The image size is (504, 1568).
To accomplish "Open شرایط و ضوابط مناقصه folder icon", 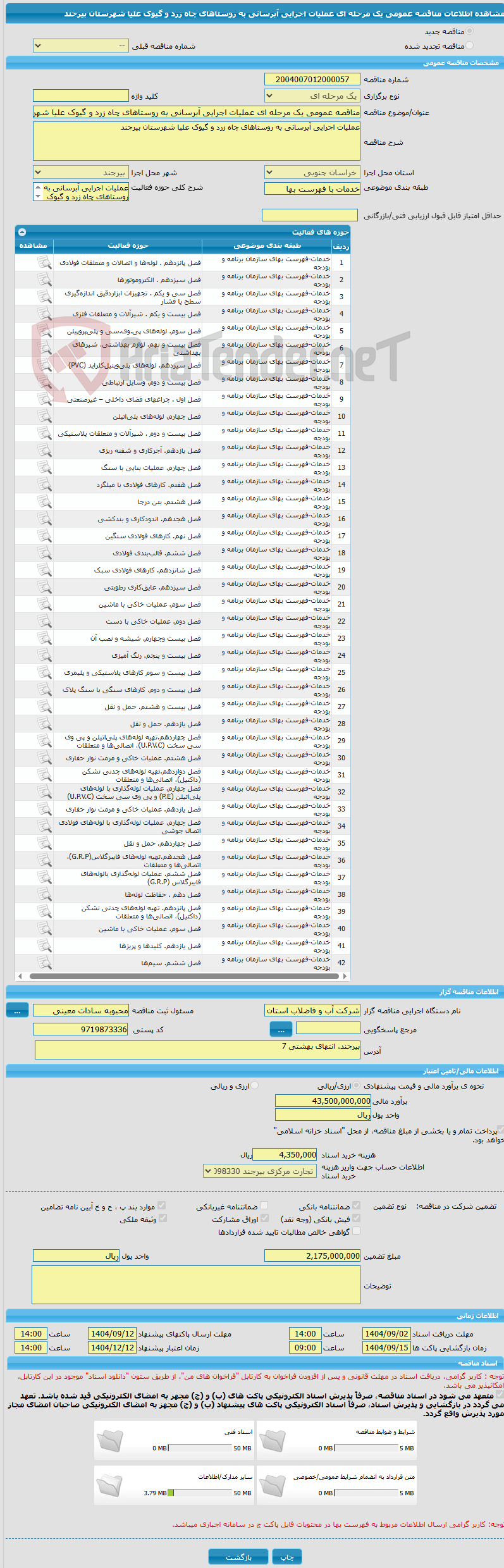I will click(272, 1441).
